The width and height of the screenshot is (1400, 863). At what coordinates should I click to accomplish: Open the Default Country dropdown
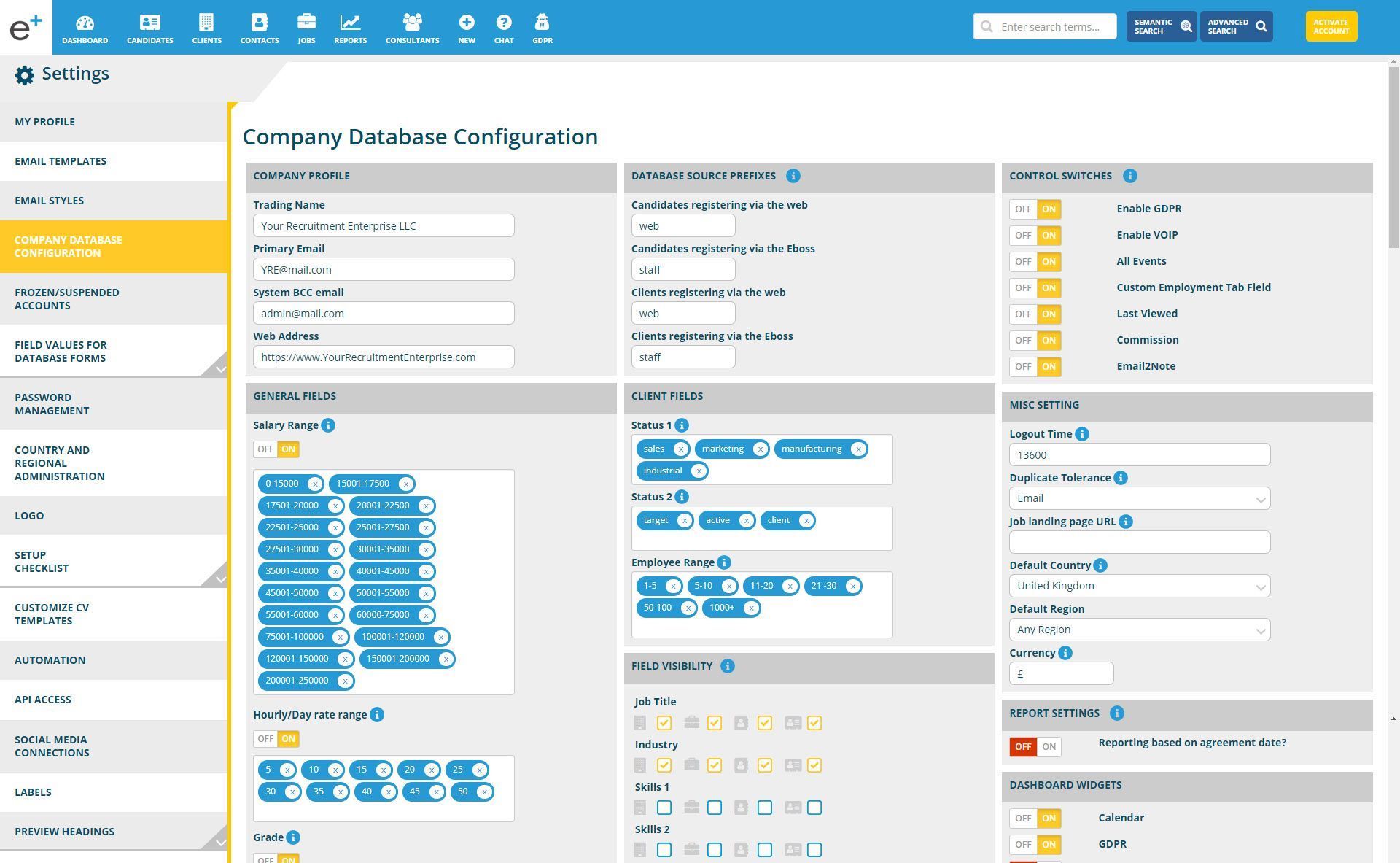[x=1139, y=587]
